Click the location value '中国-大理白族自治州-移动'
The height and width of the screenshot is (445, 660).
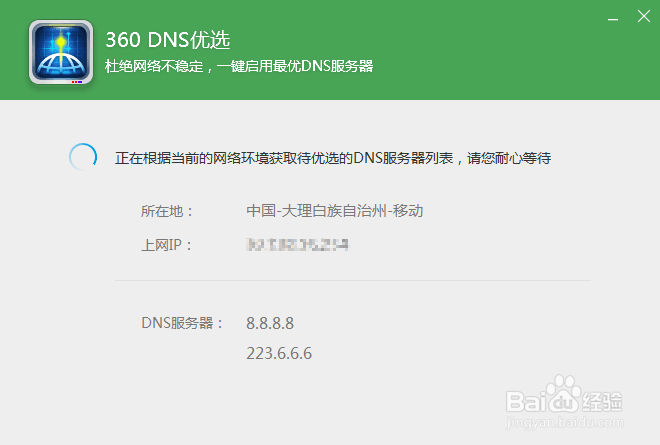(335, 211)
